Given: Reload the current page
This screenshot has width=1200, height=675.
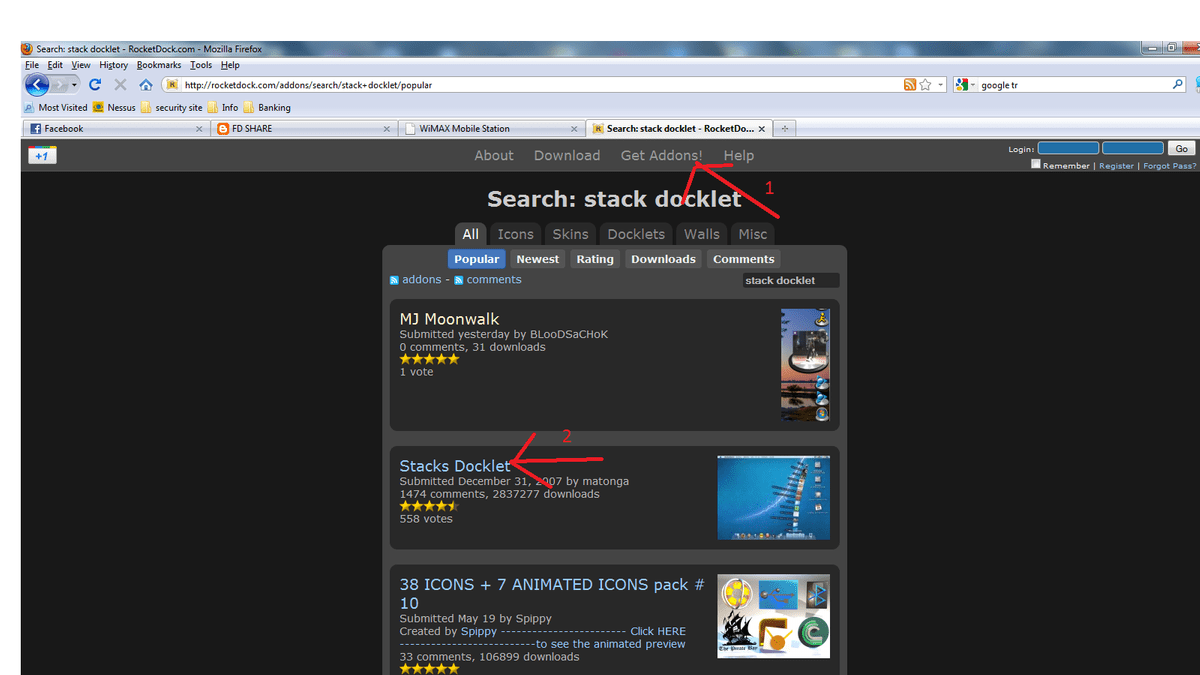Looking at the screenshot, I should [x=95, y=85].
